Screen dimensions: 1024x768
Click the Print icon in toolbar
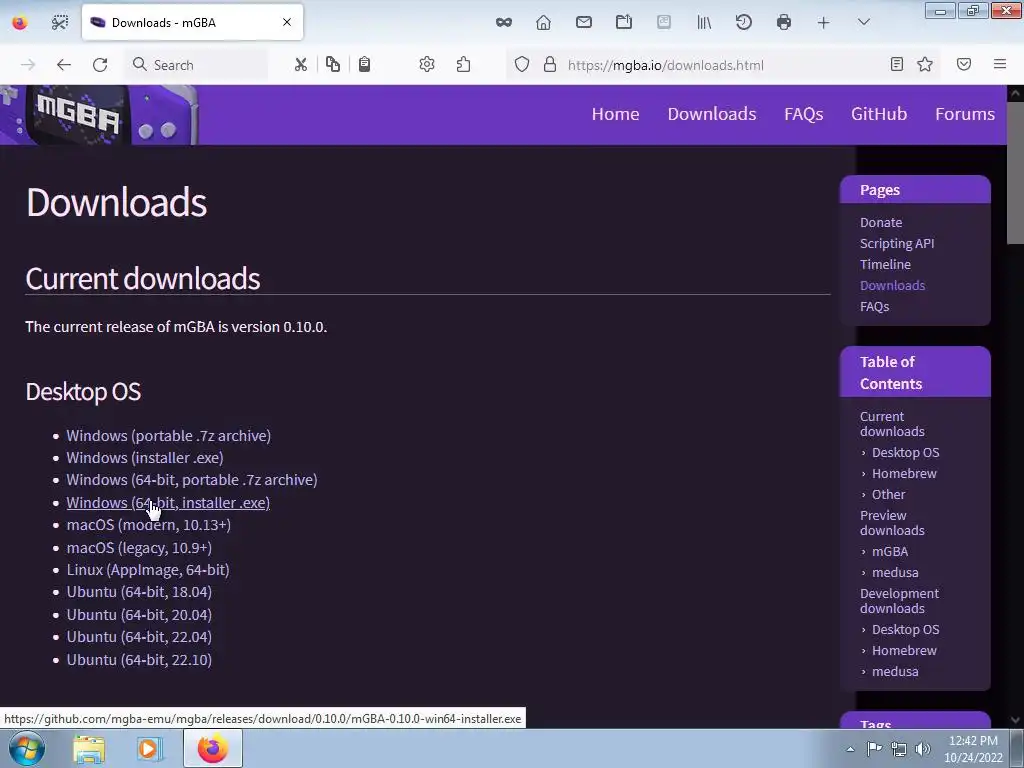click(784, 23)
